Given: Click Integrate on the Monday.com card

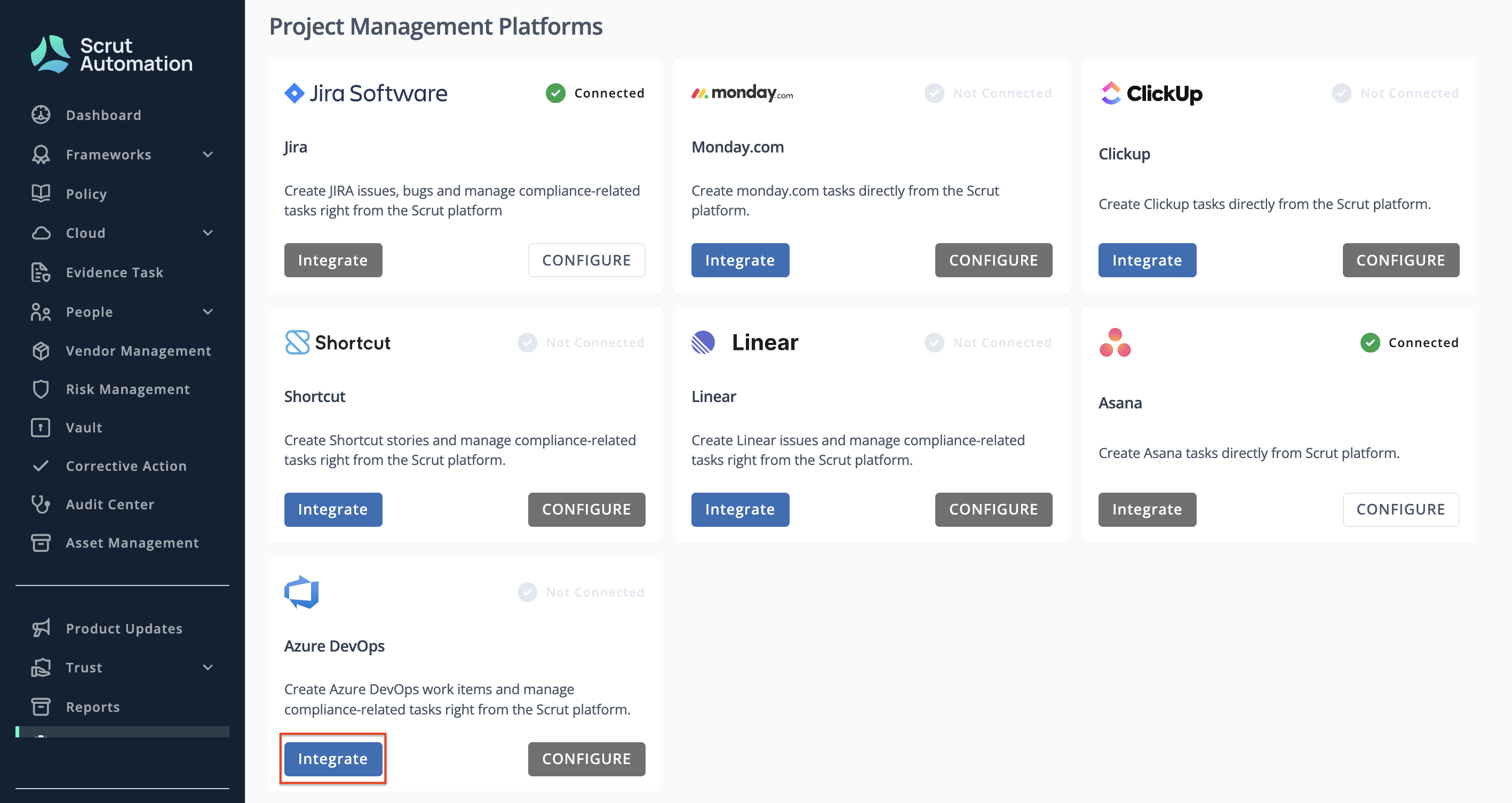Looking at the screenshot, I should coord(739,260).
